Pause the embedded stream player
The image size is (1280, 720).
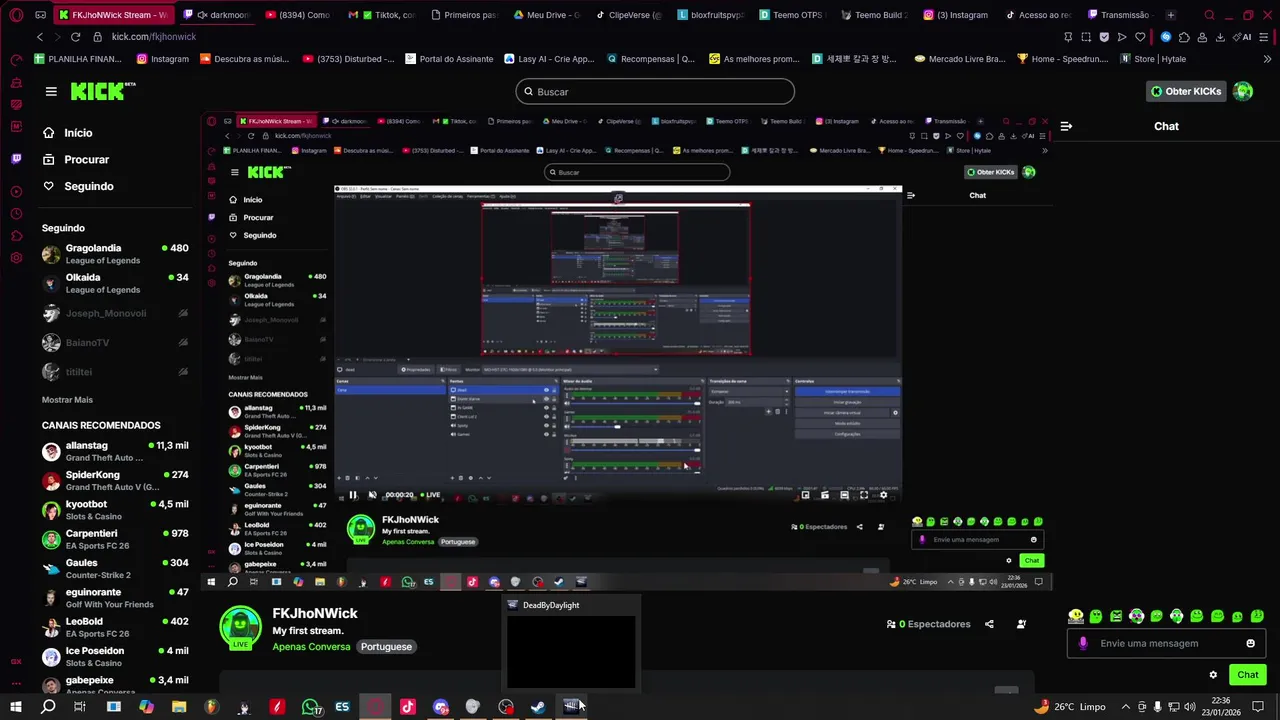[352, 495]
